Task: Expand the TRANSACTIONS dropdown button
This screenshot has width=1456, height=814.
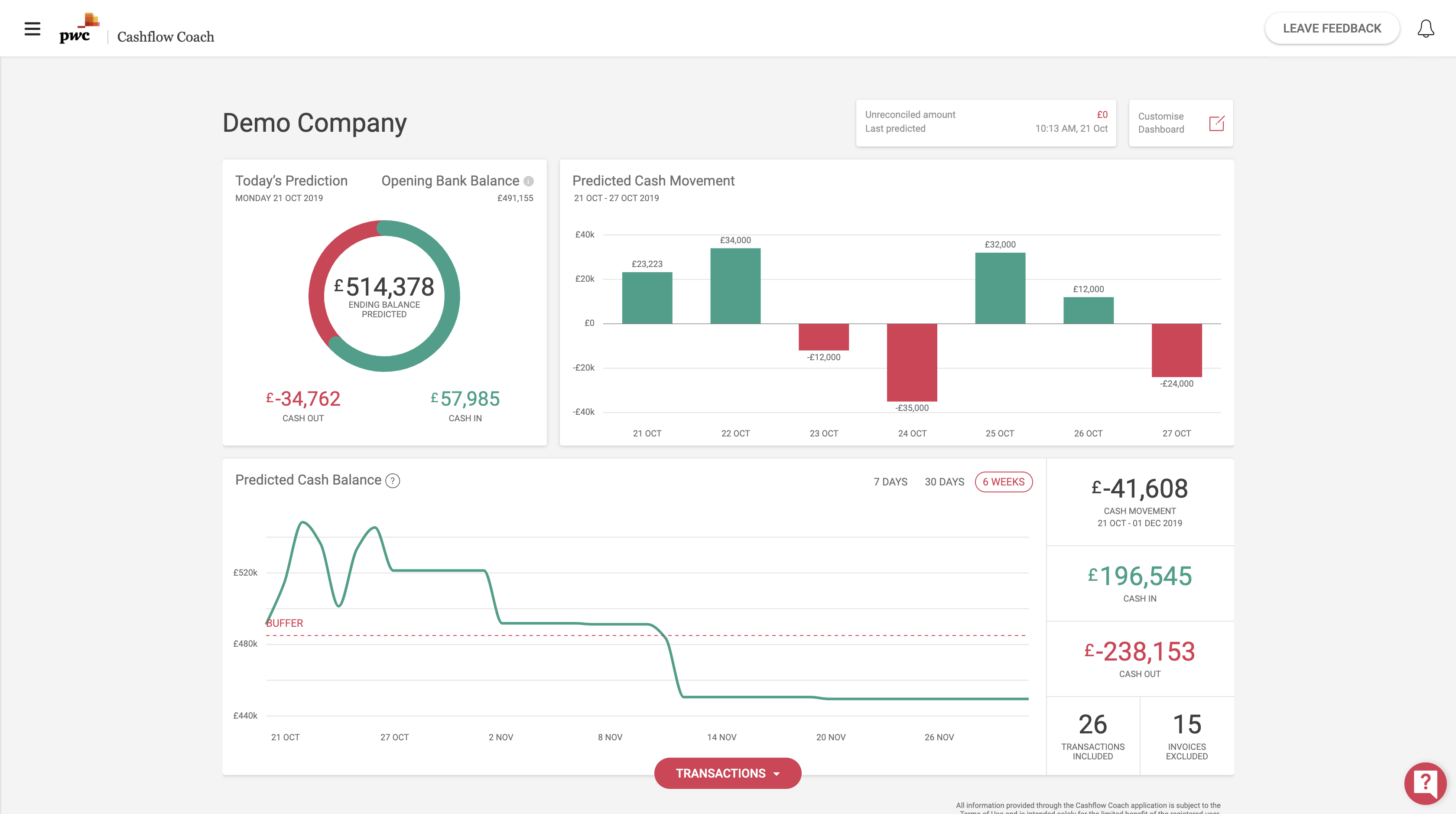Action: pyautogui.click(x=728, y=773)
